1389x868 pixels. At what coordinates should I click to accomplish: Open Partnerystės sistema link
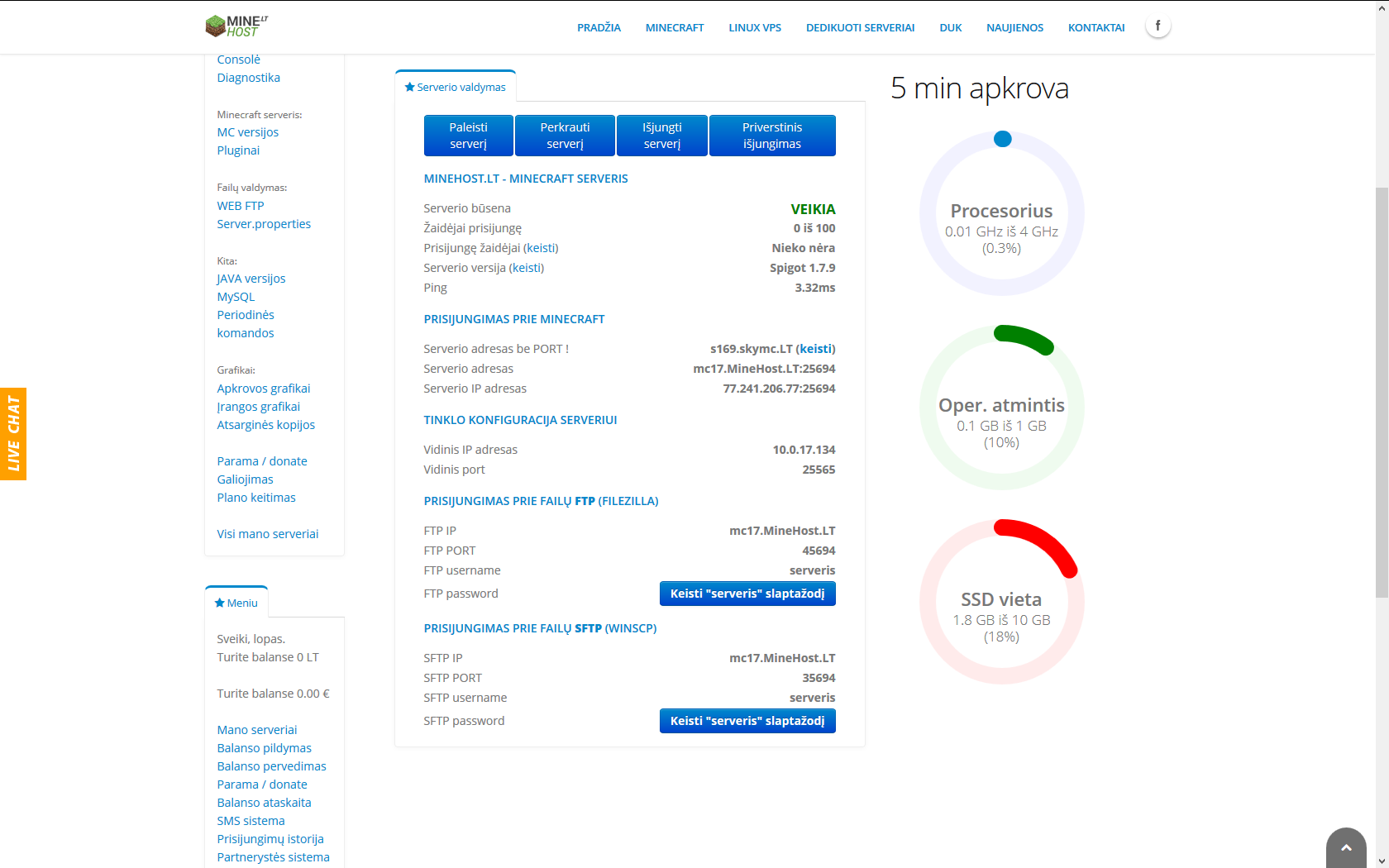pos(273,857)
